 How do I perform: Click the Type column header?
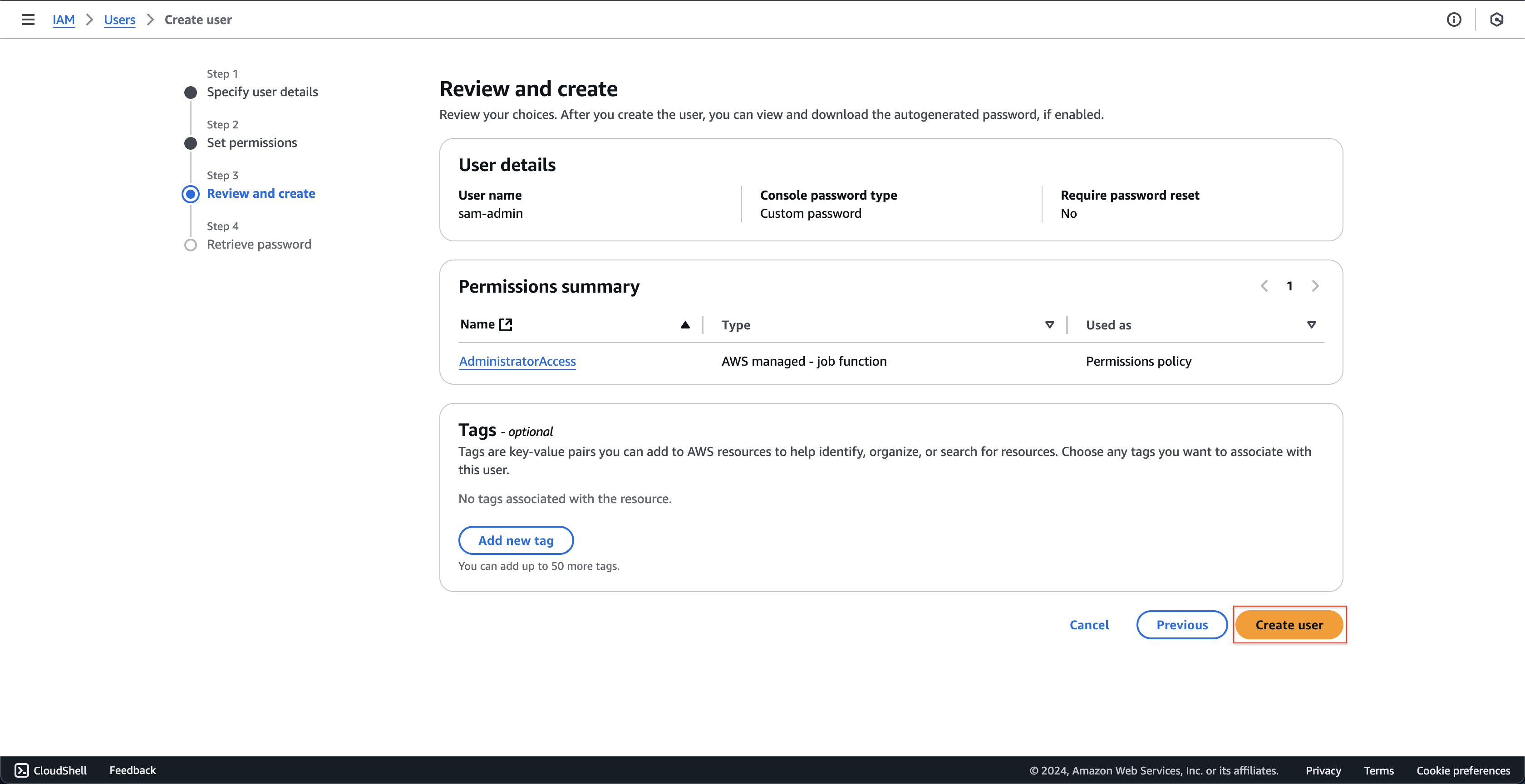(x=736, y=325)
